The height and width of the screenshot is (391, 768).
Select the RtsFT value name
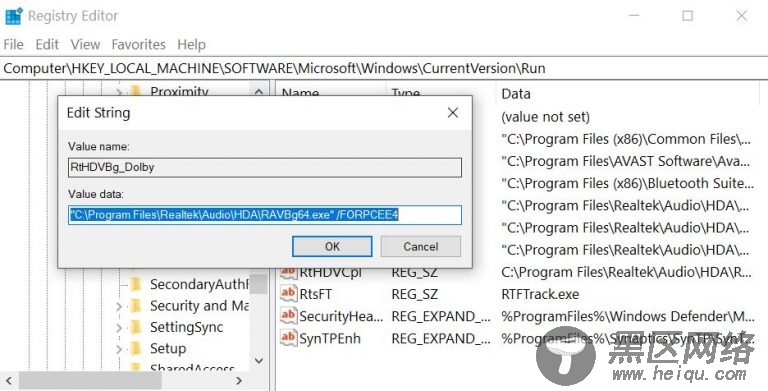(315, 294)
